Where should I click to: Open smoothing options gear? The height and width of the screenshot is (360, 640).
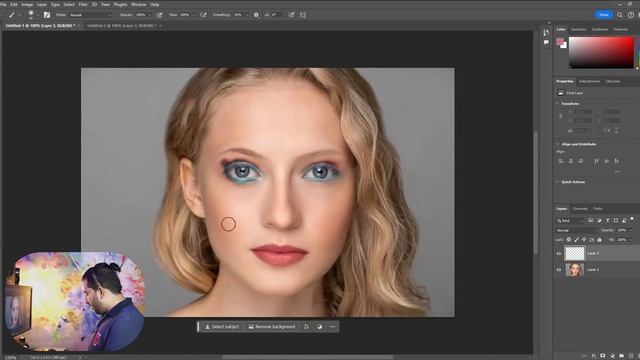coord(256,15)
